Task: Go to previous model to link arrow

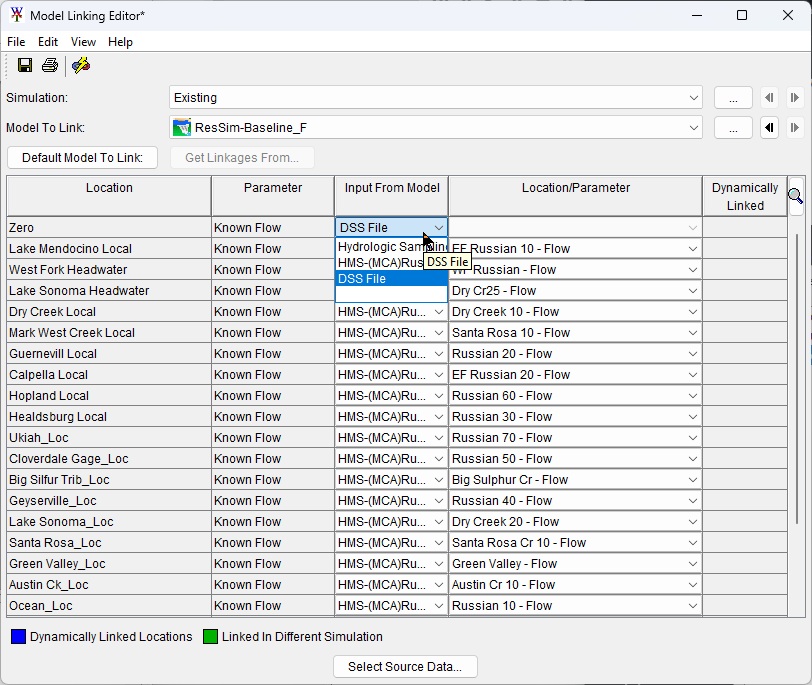Action: pos(770,128)
